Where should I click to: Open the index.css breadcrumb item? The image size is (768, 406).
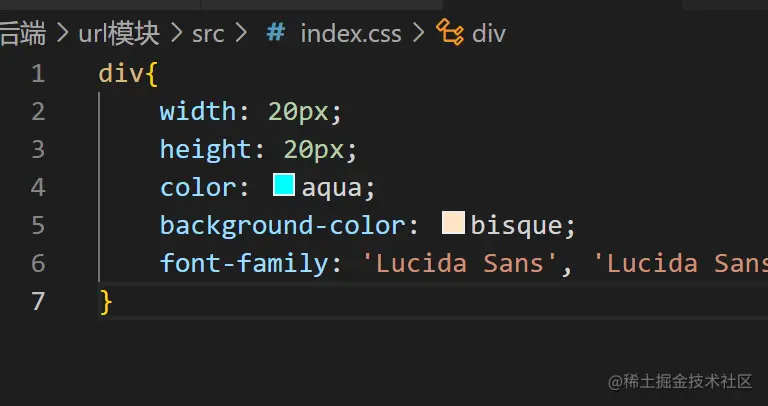[350, 34]
